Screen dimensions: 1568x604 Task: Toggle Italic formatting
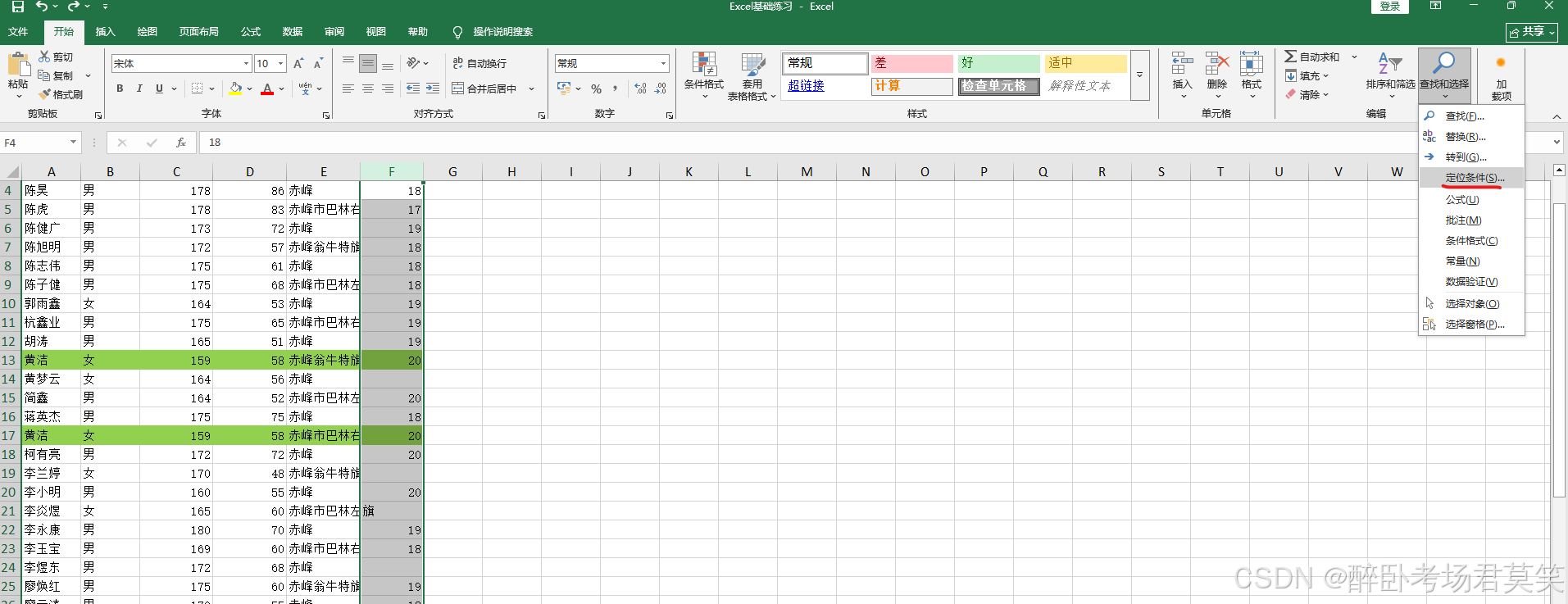tap(139, 89)
